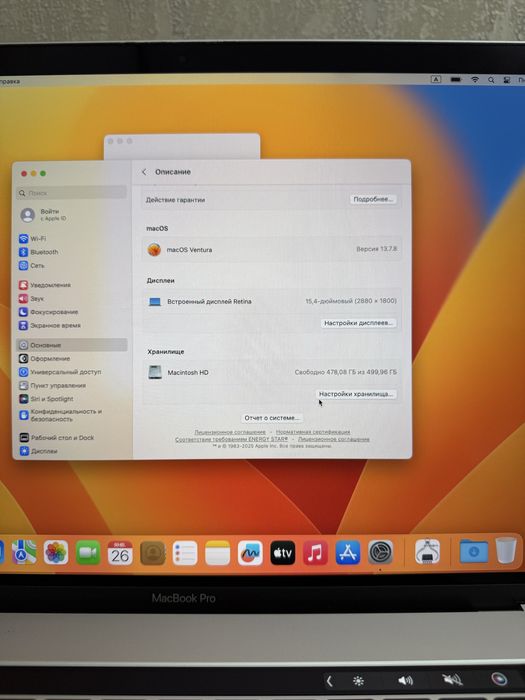Open the ENERGY STAR compliance link

coord(231,439)
